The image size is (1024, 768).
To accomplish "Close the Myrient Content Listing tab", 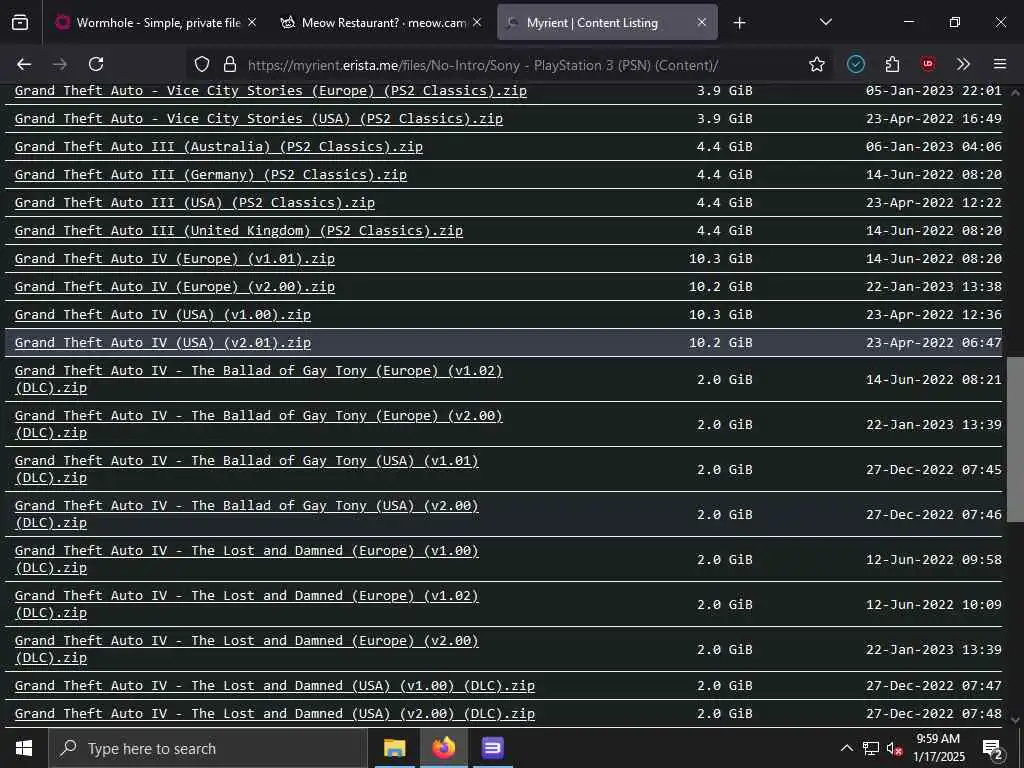I will point(701,23).
